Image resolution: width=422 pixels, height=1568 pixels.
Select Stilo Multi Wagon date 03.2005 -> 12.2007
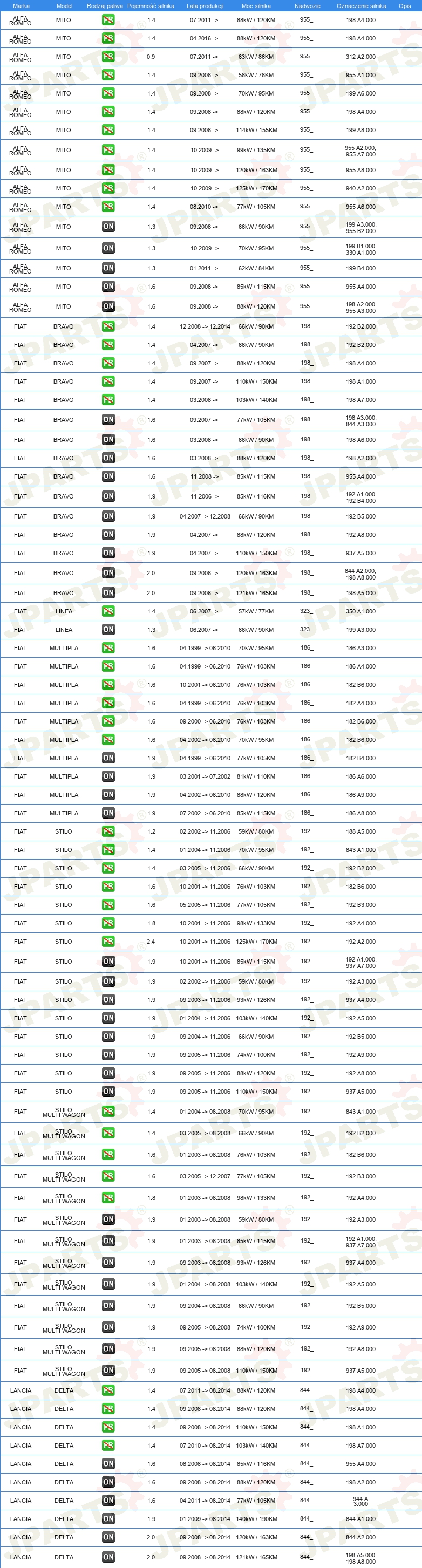205,1176
